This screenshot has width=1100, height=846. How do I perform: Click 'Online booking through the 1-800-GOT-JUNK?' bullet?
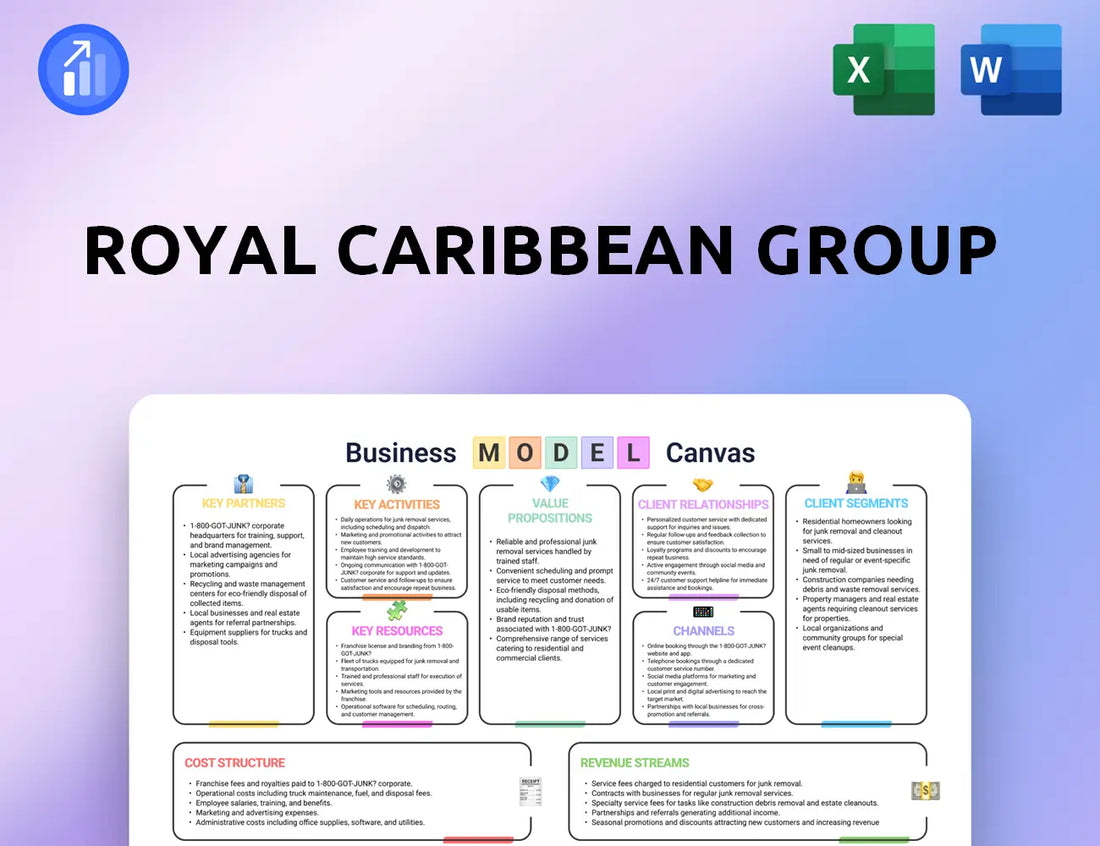click(704, 650)
